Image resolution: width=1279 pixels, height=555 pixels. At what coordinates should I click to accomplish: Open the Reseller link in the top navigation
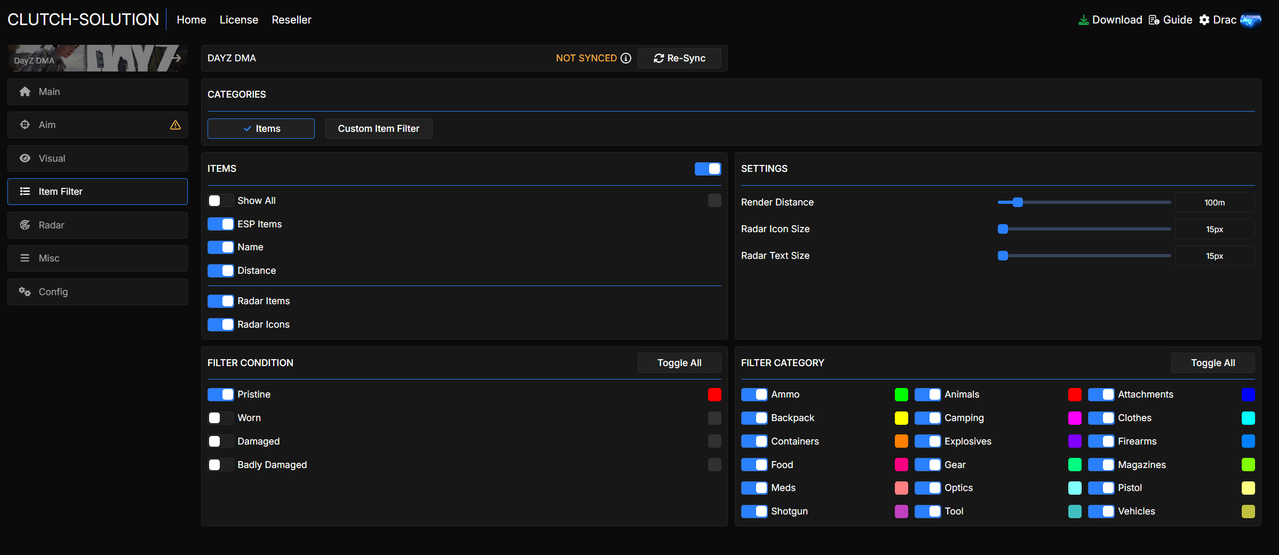[291, 20]
